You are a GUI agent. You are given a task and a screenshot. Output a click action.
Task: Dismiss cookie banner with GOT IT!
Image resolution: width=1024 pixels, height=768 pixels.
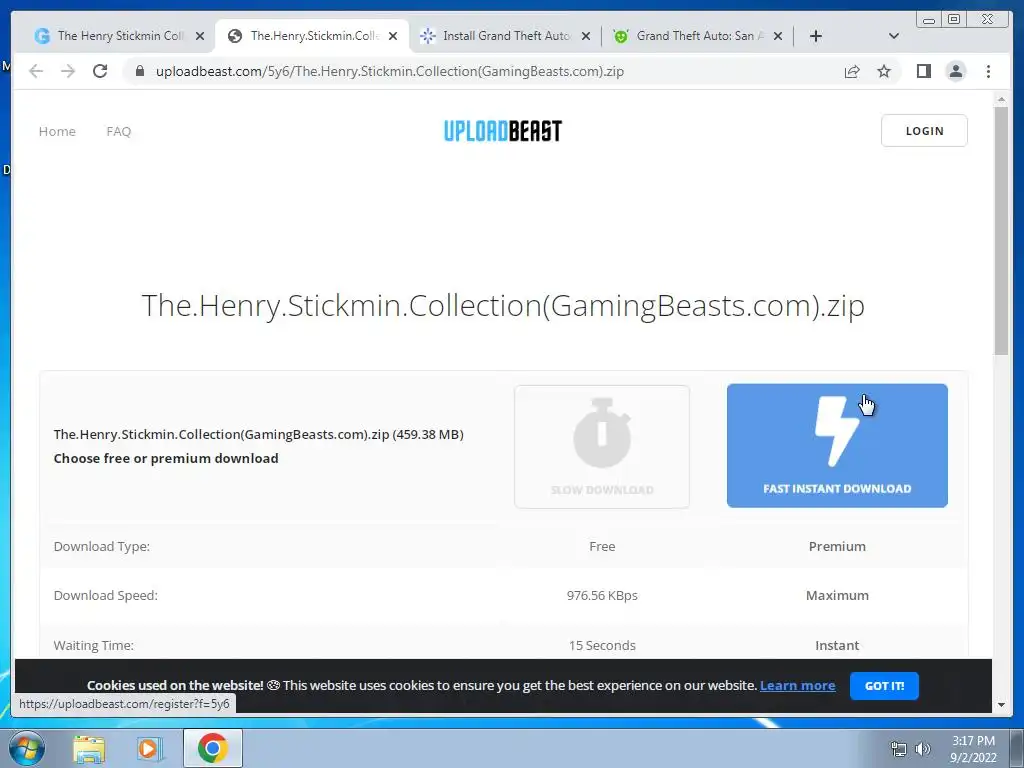point(884,686)
